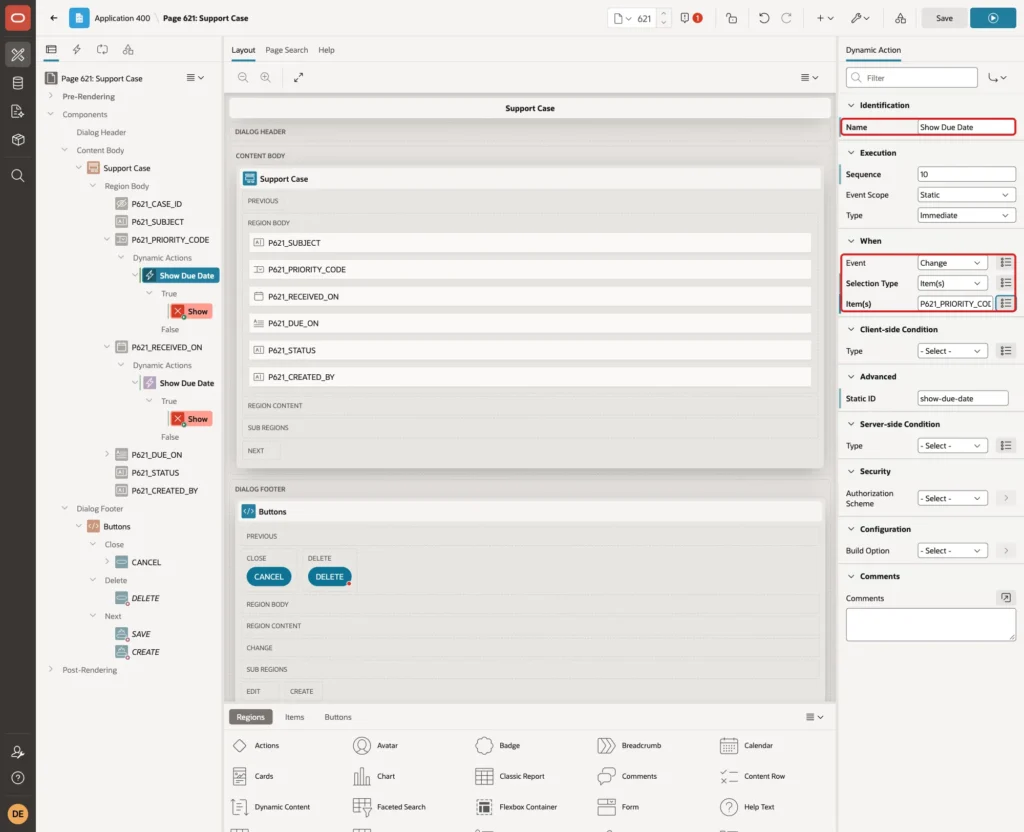Click the page lock icon in toolbar
Screen dimensions: 1024x832
coord(731,18)
